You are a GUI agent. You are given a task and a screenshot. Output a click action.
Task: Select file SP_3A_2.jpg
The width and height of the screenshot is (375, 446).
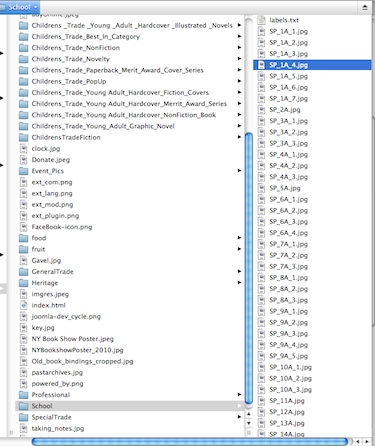coord(289,132)
